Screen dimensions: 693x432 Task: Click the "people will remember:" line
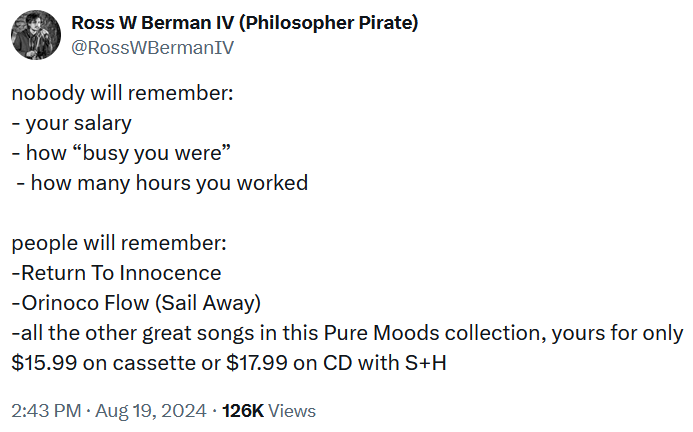point(119,243)
